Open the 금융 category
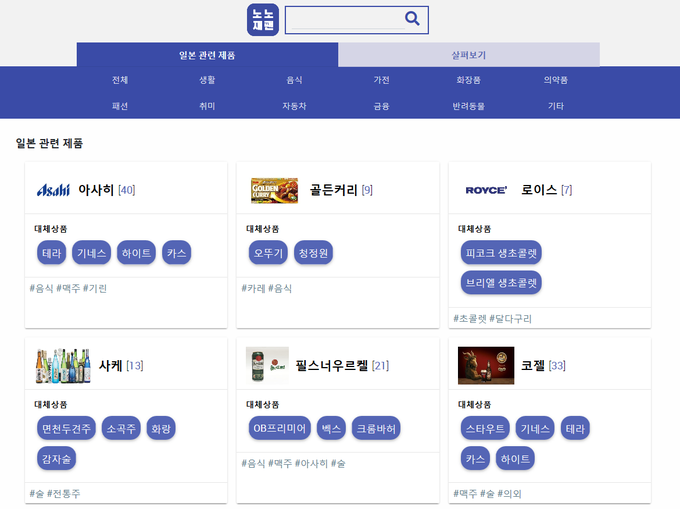Screen dimensions: 680x509 point(382,106)
